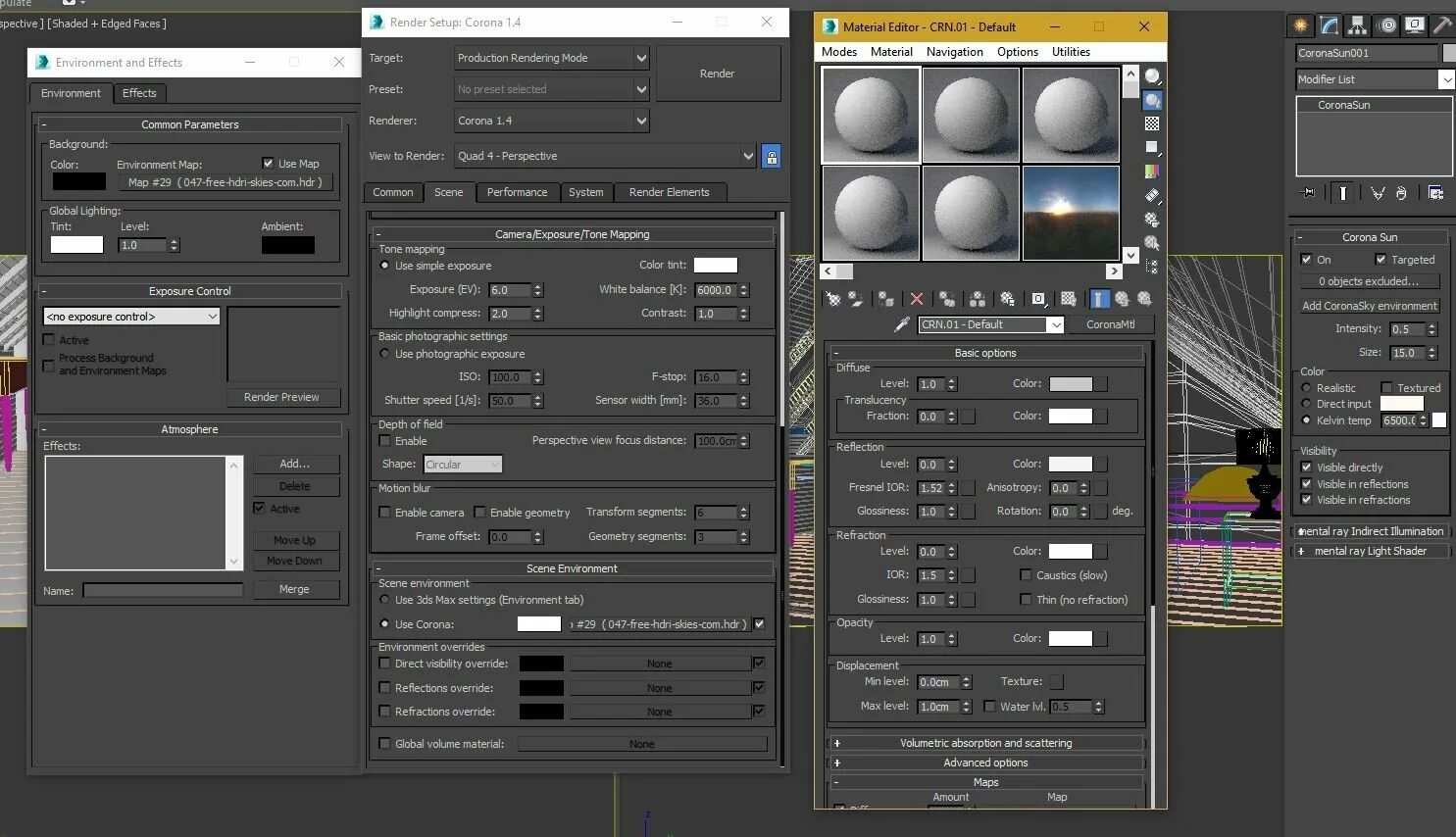This screenshot has height=837, width=1456.
Task: Toggle Show End Result in modifier stack
Action: [1343, 193]
